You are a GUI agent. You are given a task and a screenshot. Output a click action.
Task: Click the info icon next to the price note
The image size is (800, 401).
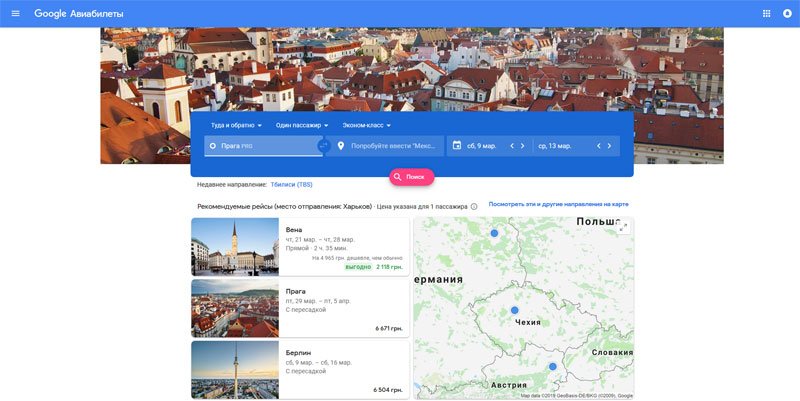[x=474, y=207]
